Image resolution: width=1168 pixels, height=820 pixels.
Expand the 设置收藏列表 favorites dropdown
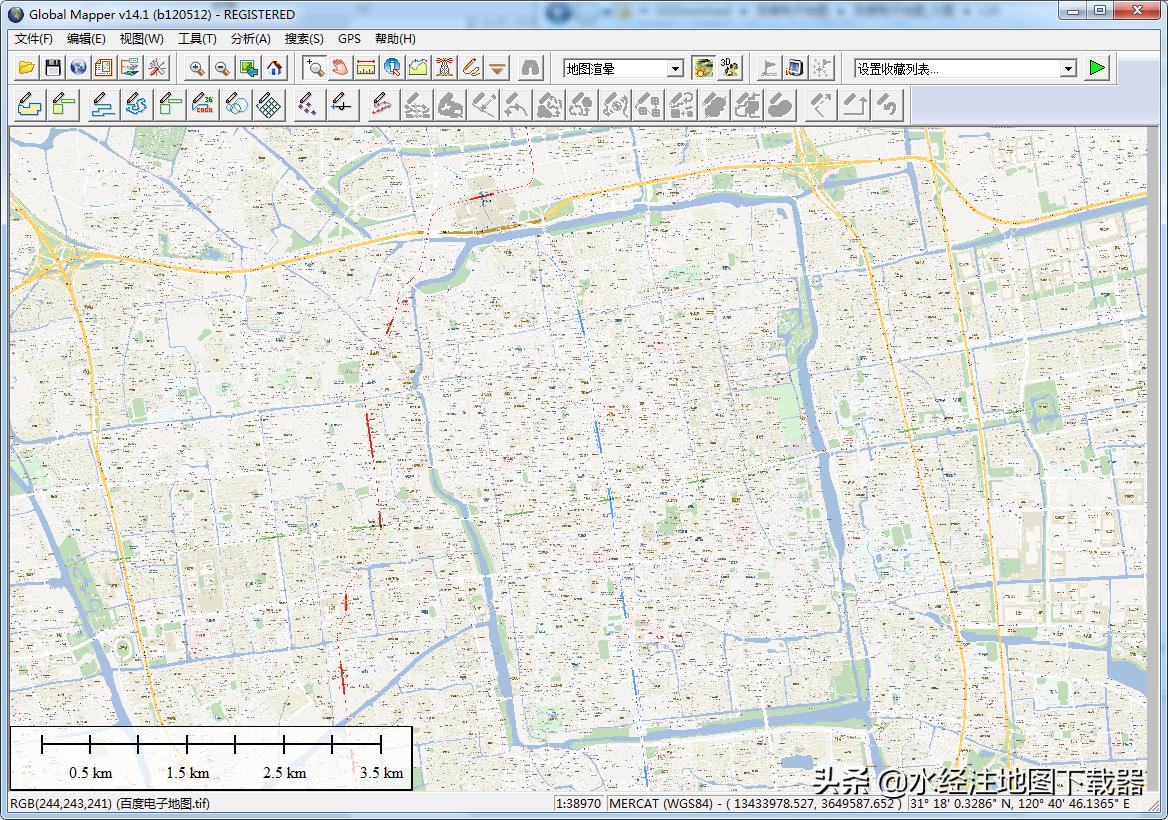[x=1068, y=69]
